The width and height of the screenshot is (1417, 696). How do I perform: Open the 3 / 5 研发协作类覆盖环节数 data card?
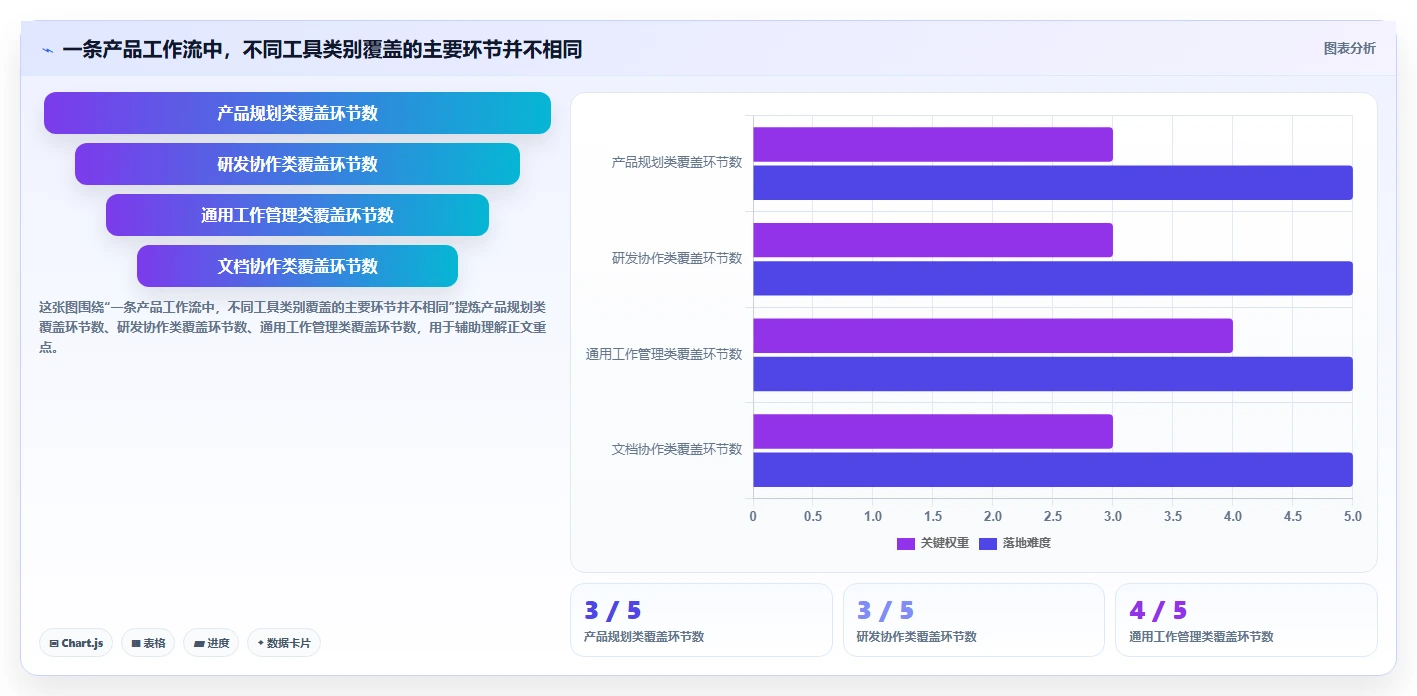tap(974, 620)
